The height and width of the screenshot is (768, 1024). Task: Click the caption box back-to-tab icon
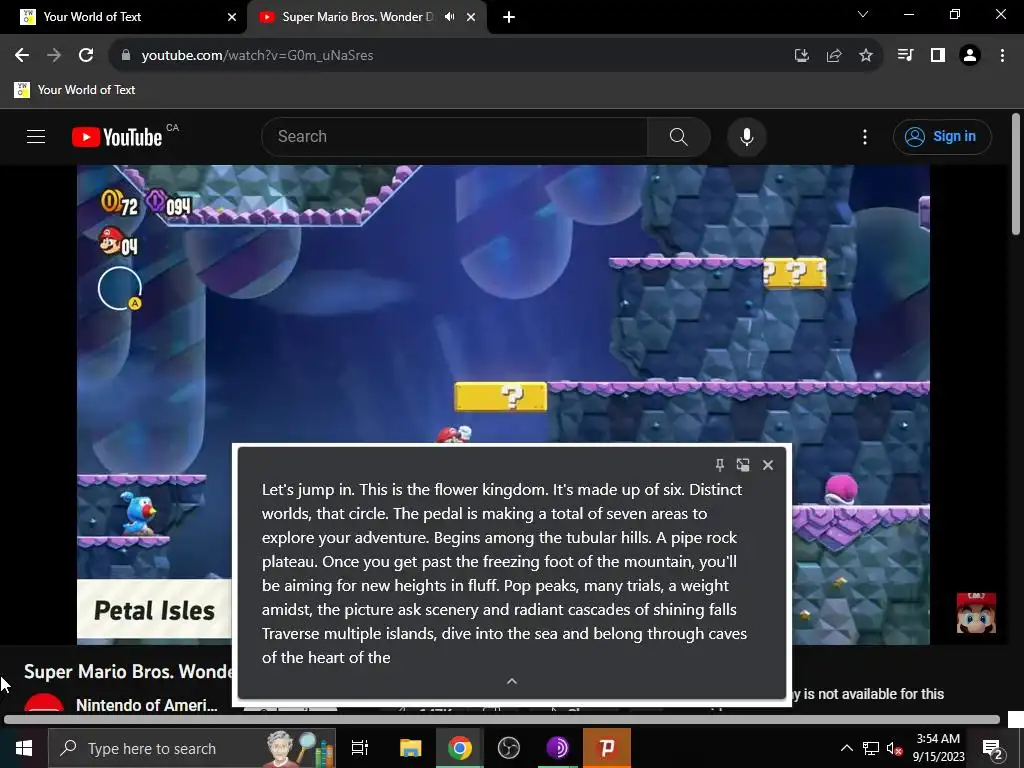point(743,465)
